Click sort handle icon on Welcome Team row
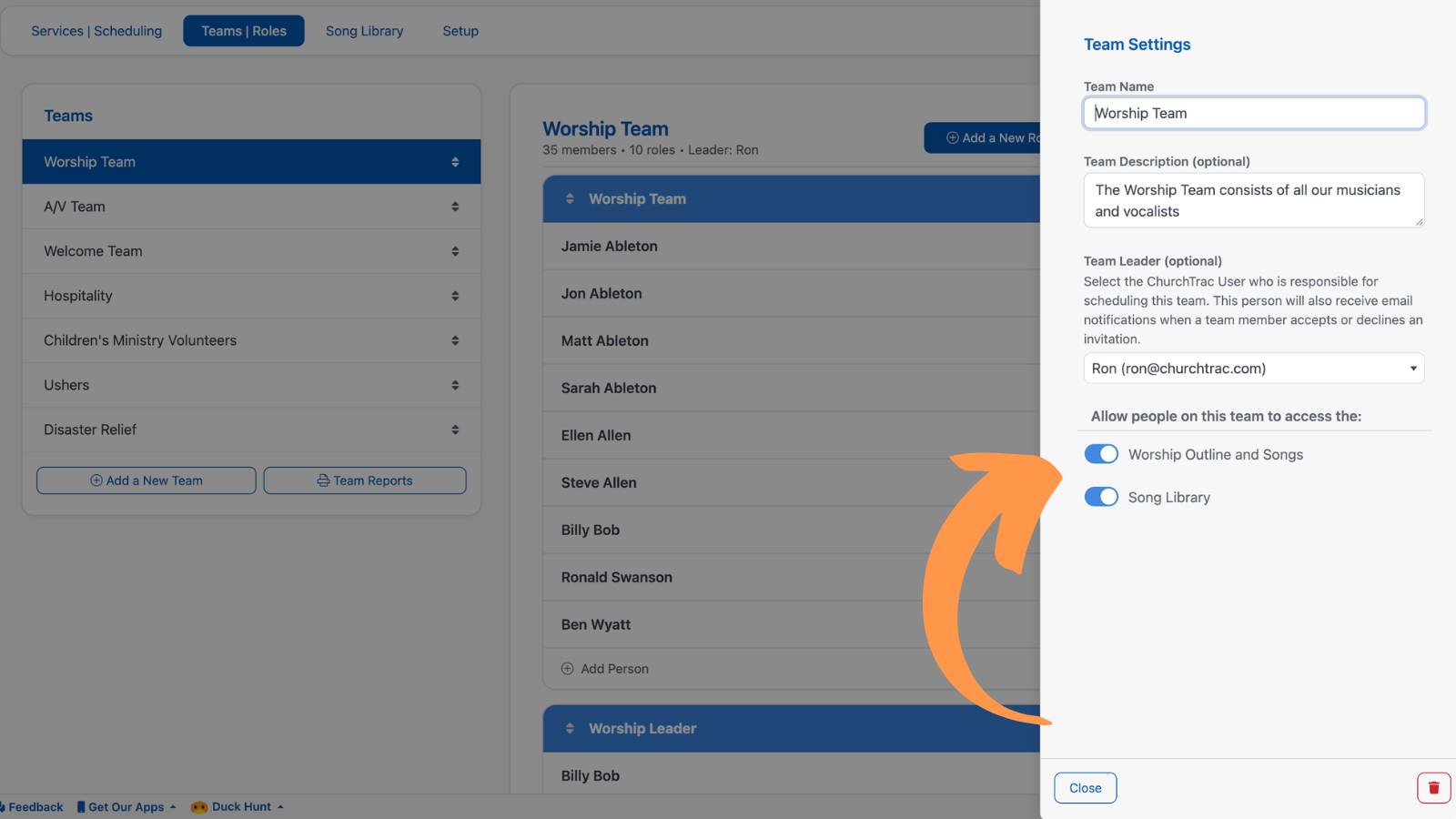Screen dimensions: 1456x819 (x=455, y=251)
